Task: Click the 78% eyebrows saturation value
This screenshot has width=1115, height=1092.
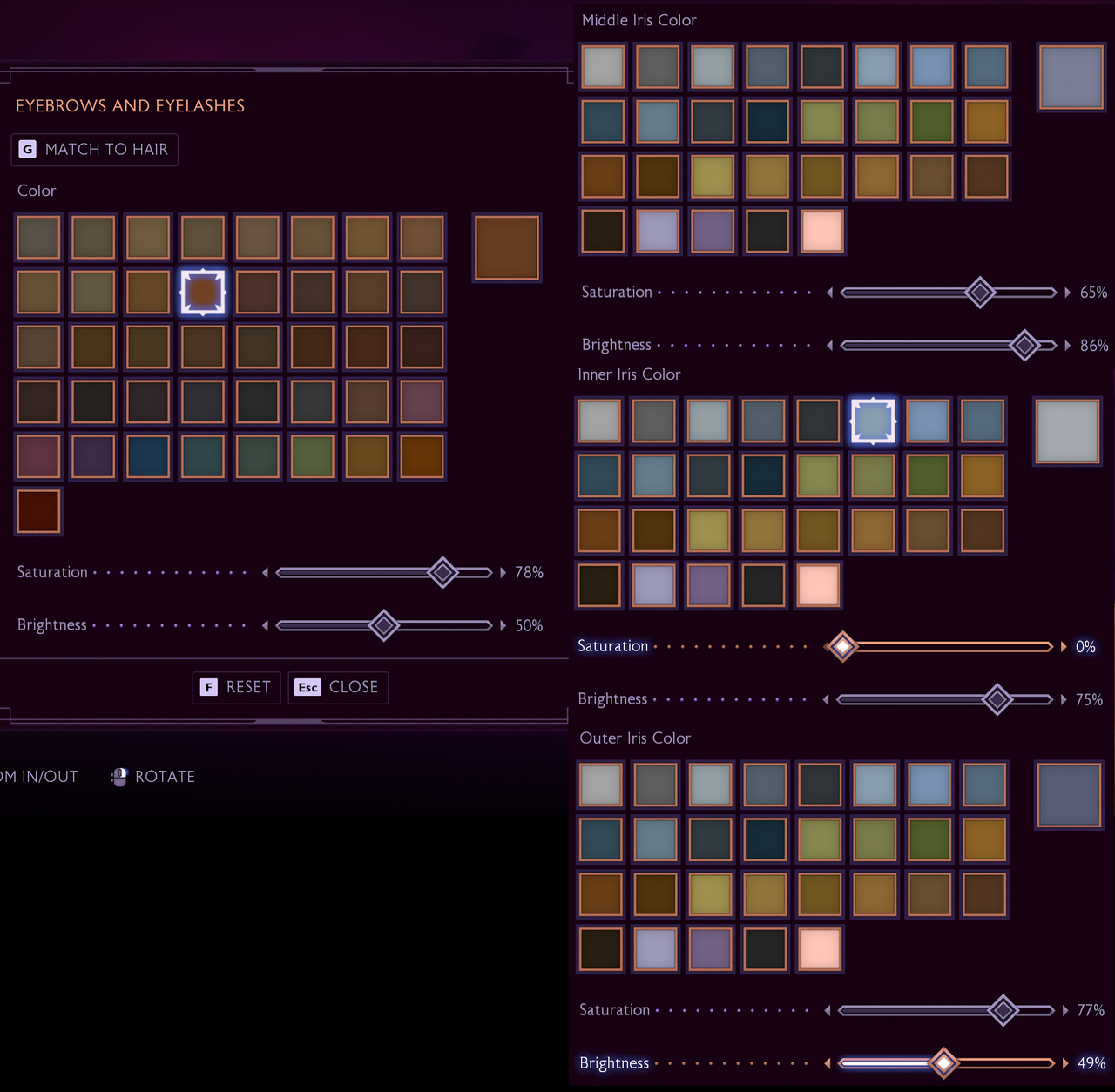Action: (x=529, y=572)
